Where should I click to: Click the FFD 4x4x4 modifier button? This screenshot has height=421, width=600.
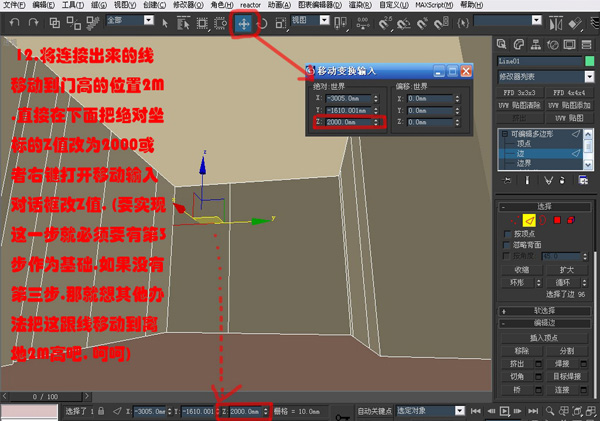point(569,93)
